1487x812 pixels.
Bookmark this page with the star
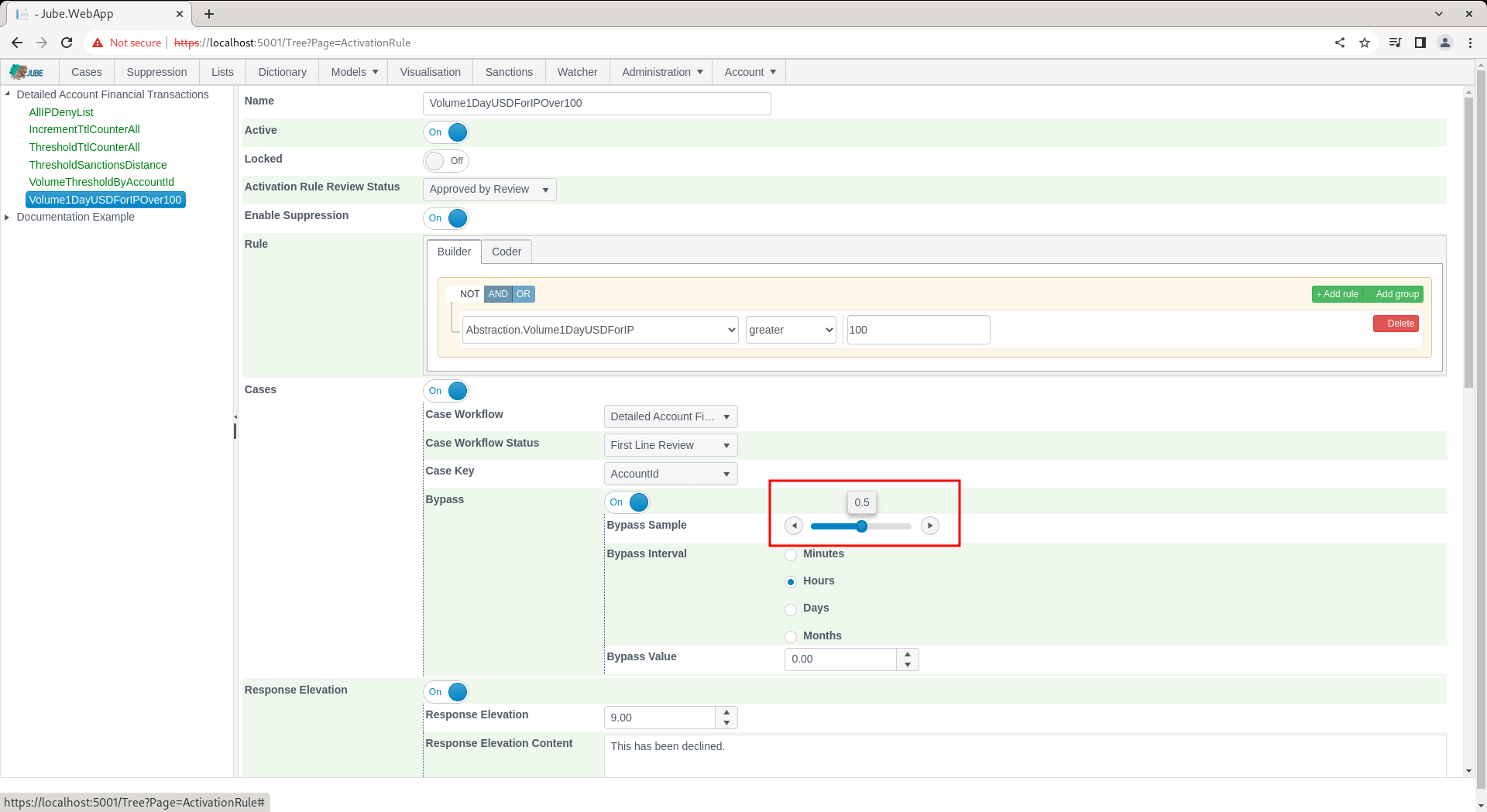(x=1365, y=43)
